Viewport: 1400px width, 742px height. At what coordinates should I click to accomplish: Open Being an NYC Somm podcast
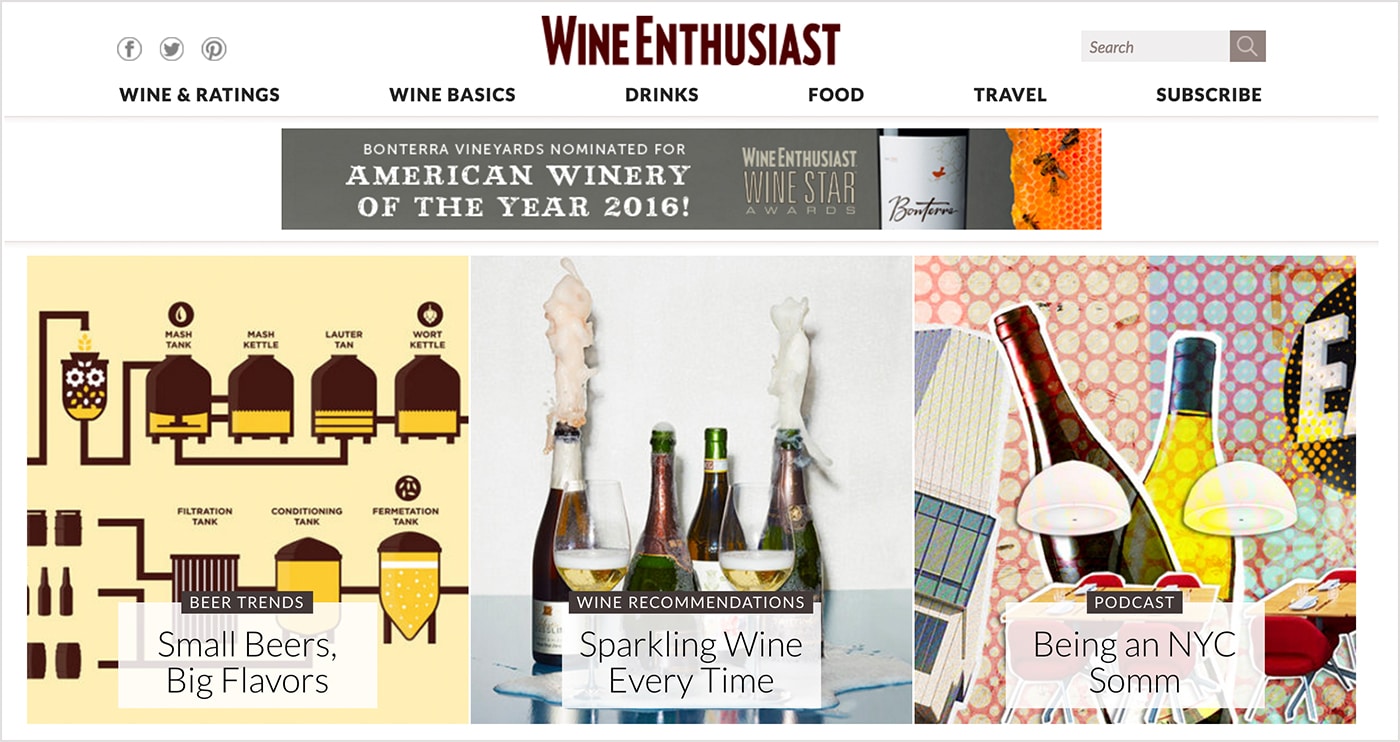(1134, 662)
